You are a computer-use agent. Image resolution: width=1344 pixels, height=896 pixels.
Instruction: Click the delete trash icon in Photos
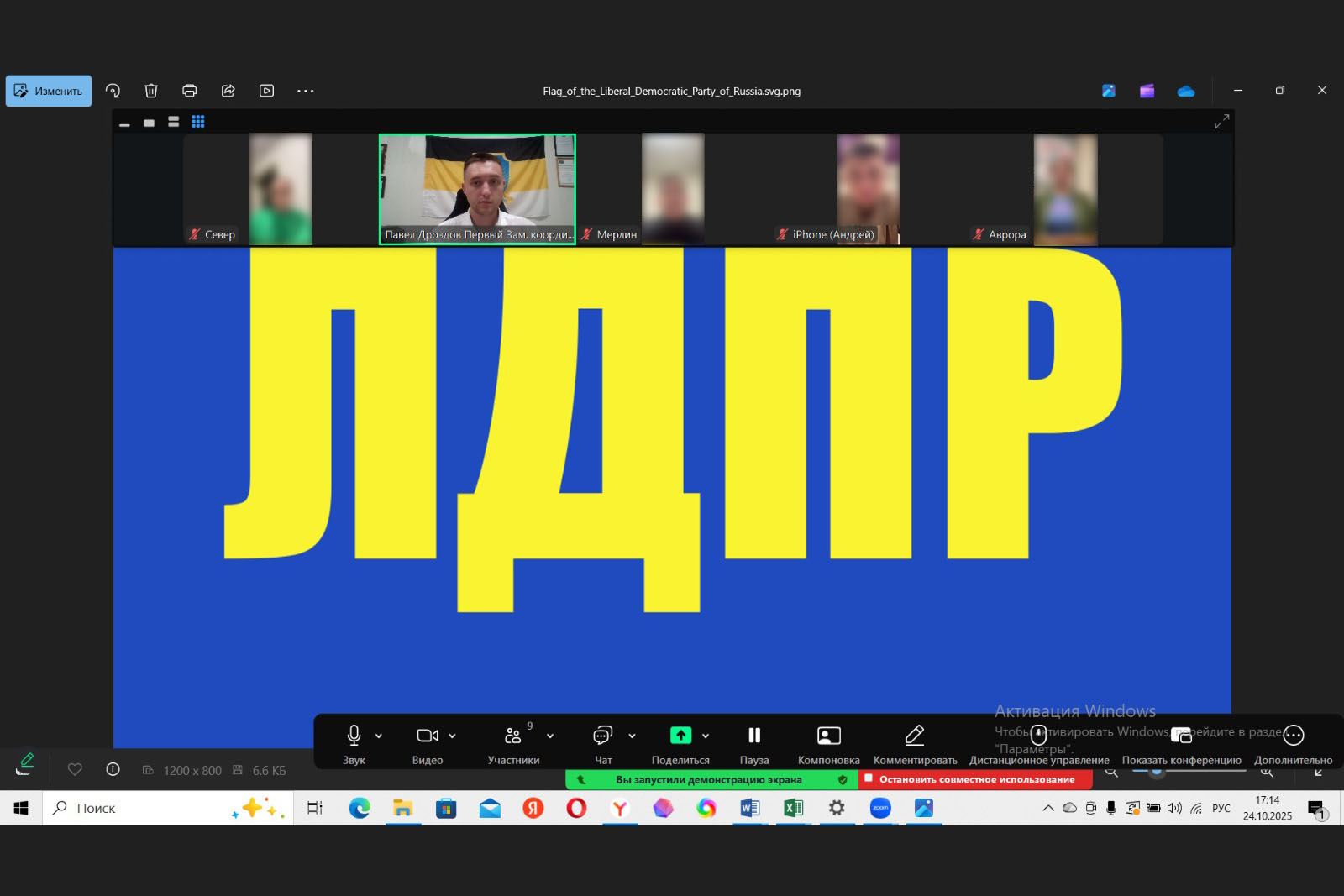(151, 91)
